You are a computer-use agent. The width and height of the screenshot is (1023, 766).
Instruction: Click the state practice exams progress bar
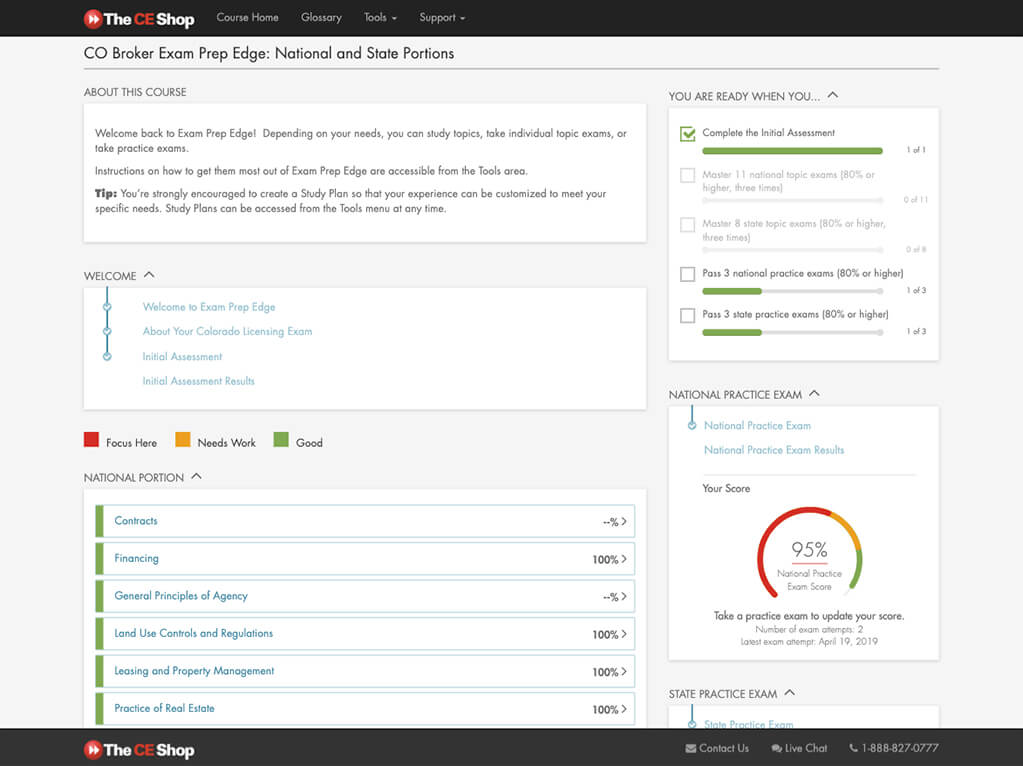pos(793,333)
